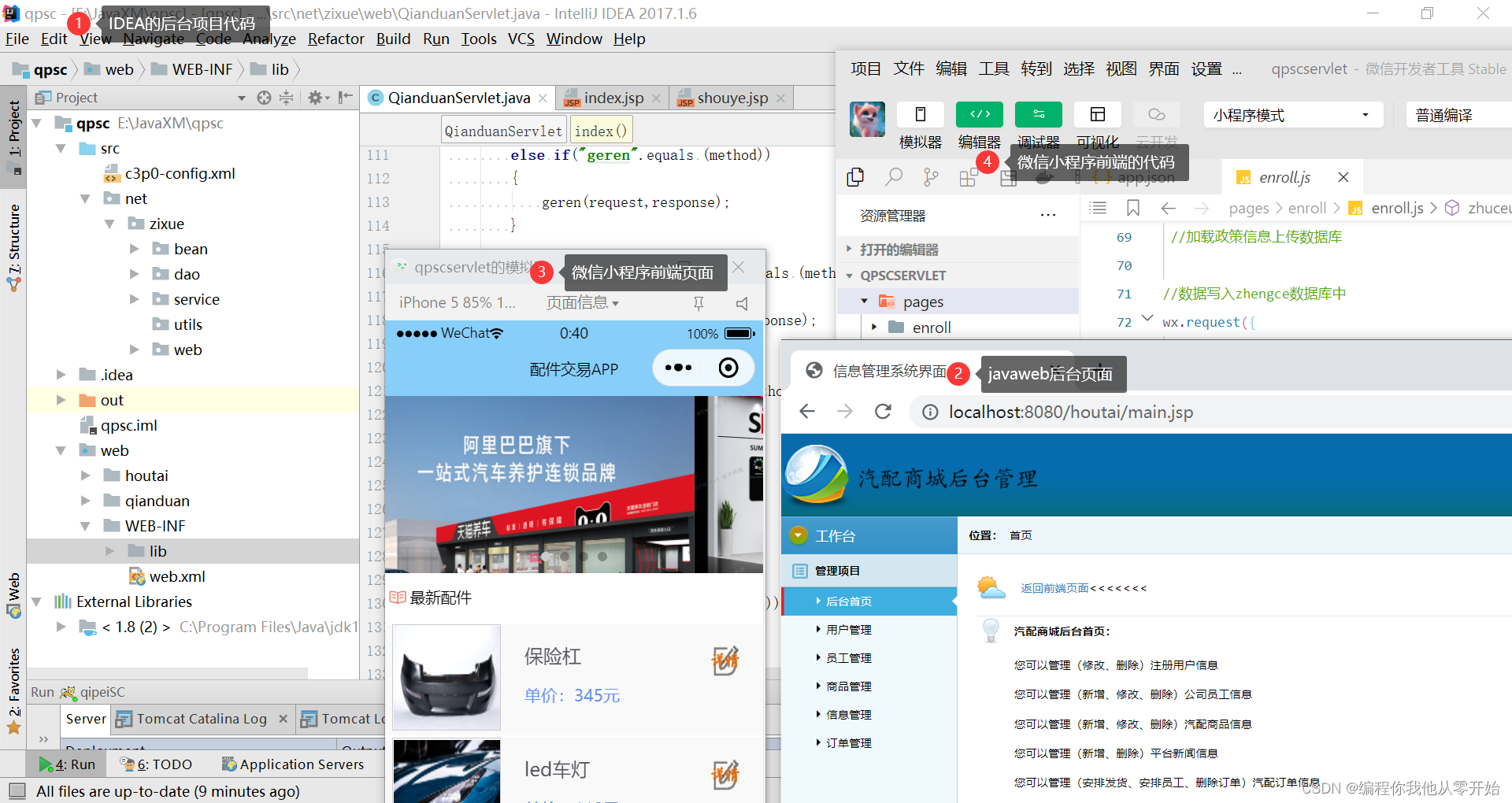This screenshot has height=803, width=1512.
Task: Open the Refactor menu in IntelliJ
Action: (335, 39)
